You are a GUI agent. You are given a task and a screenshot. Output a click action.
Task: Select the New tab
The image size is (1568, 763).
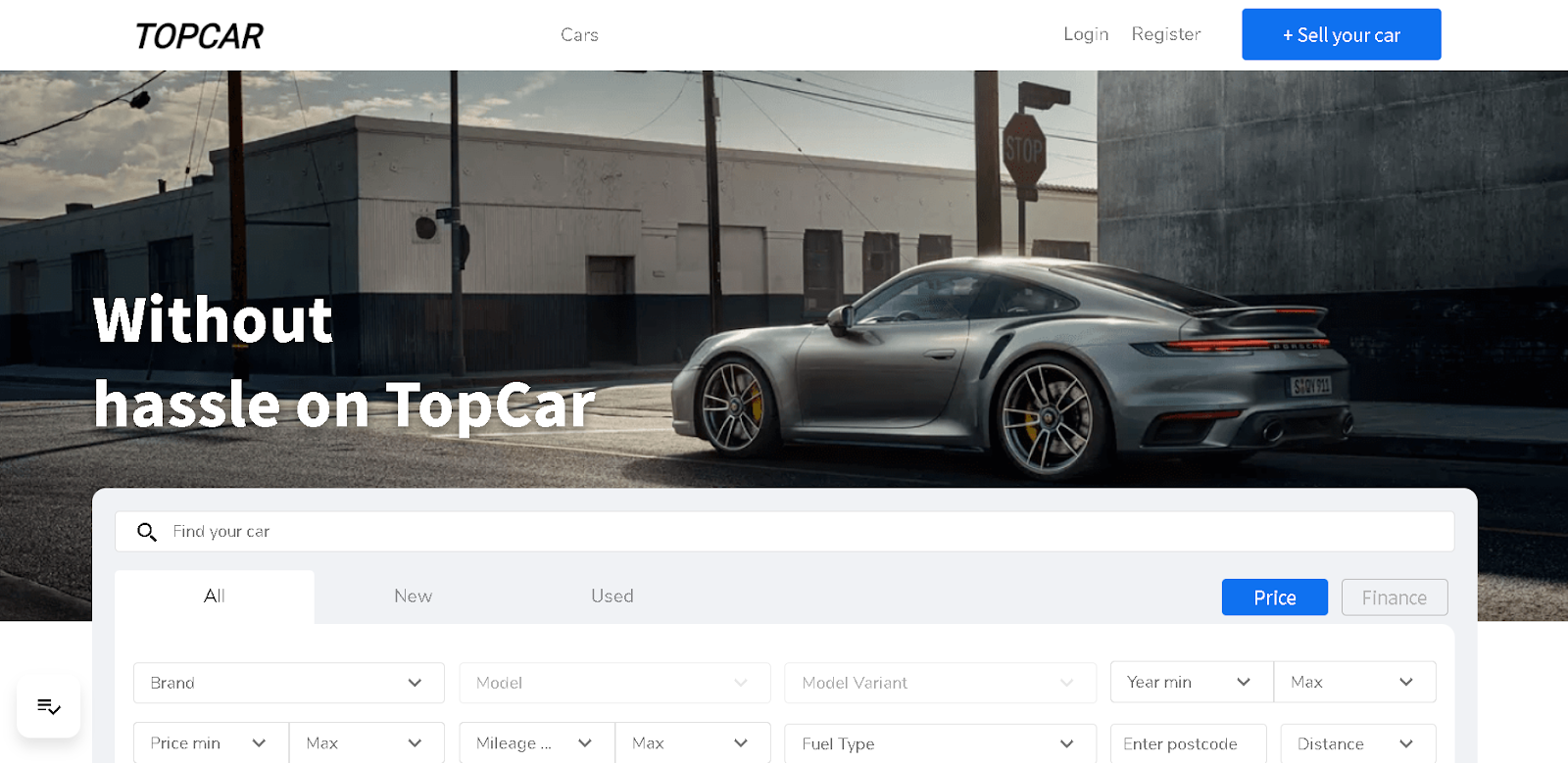pos(413,596)
